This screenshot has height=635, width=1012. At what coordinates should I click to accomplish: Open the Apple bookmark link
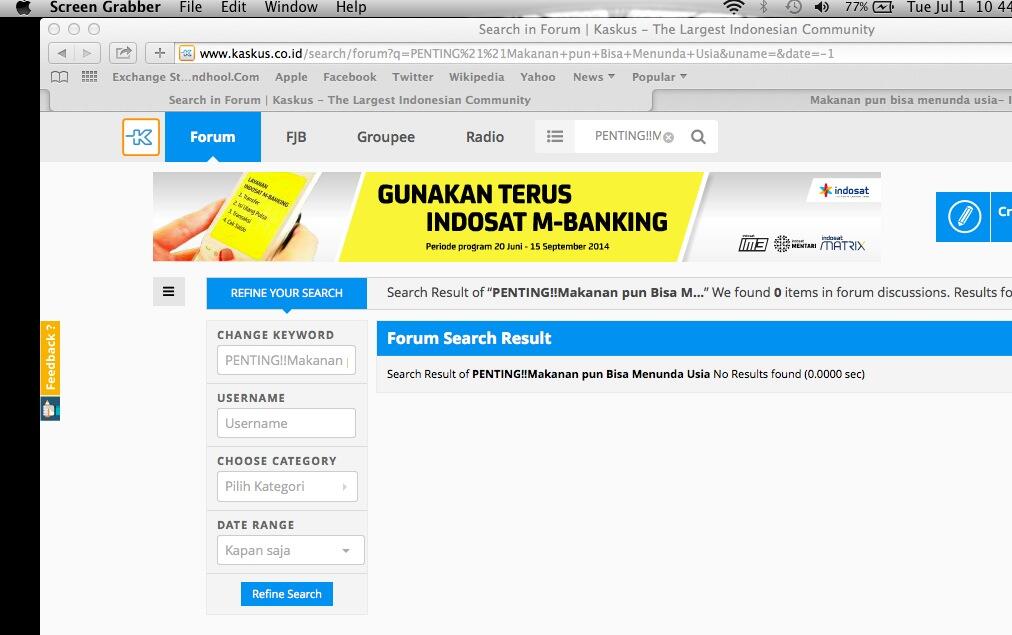[x=291, y=77]
